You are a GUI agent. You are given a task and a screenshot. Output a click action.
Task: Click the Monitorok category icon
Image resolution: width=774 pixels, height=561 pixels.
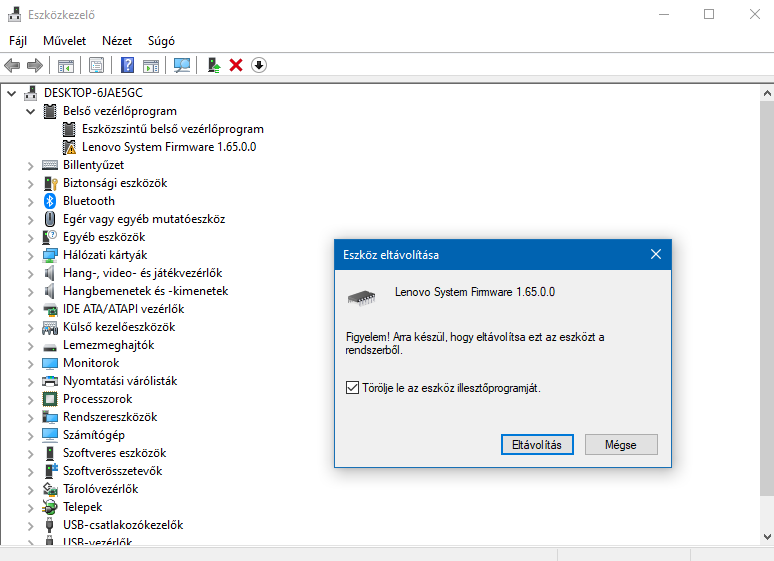50,363
